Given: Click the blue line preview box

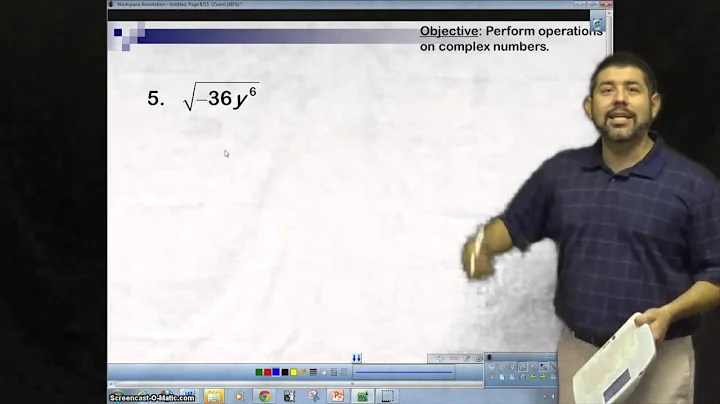Looking at the screenshot, I should click(x=404, y=372).
